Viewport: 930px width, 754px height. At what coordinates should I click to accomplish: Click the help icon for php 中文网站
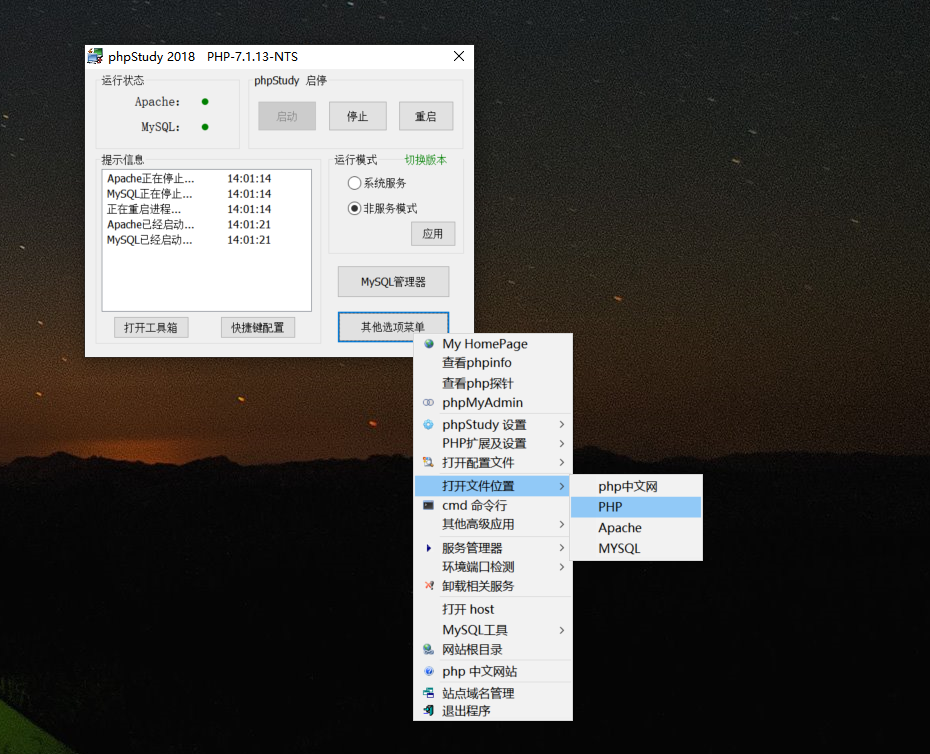tap(429, 671)
